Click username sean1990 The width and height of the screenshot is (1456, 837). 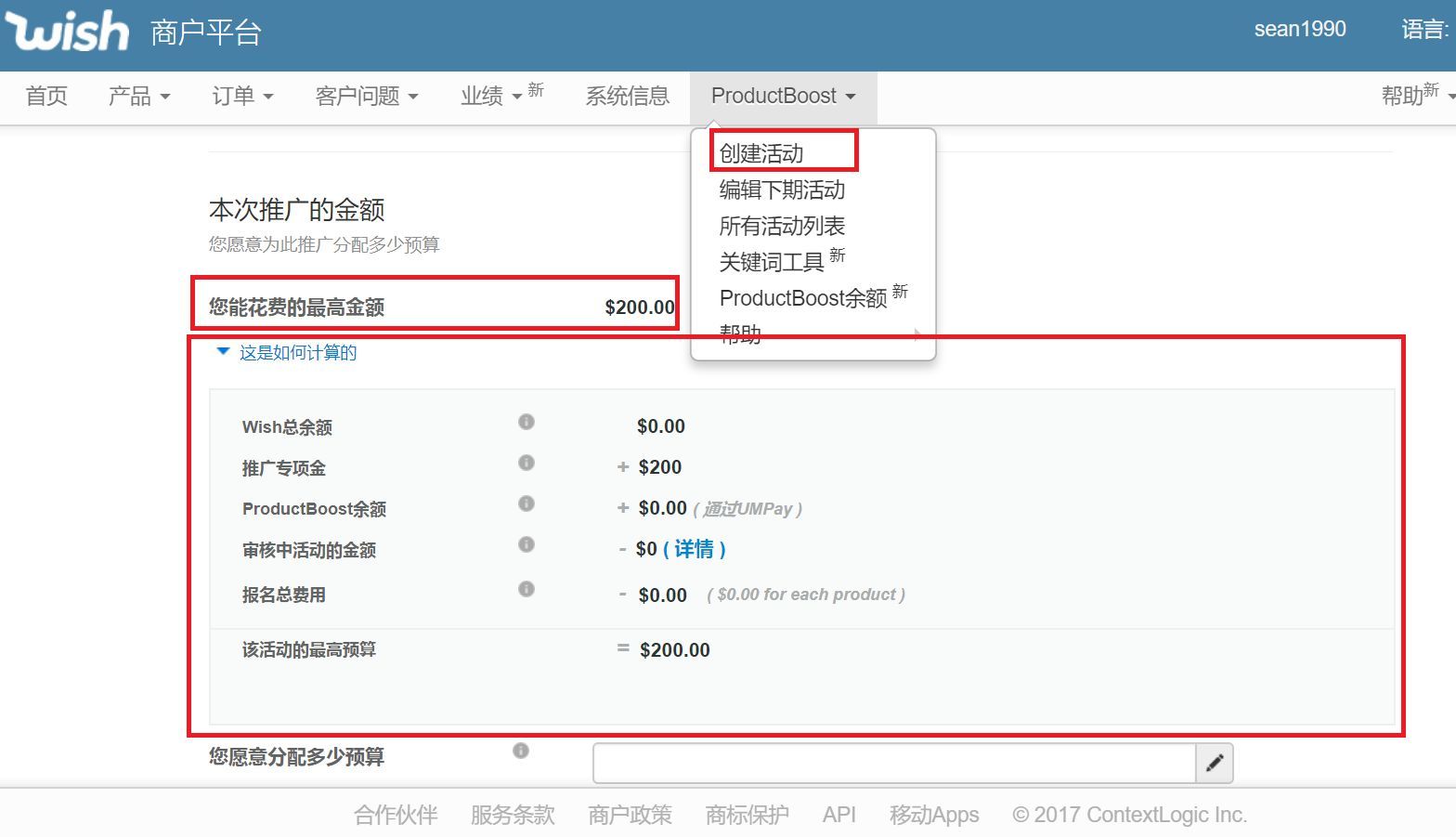point(1300,29)
